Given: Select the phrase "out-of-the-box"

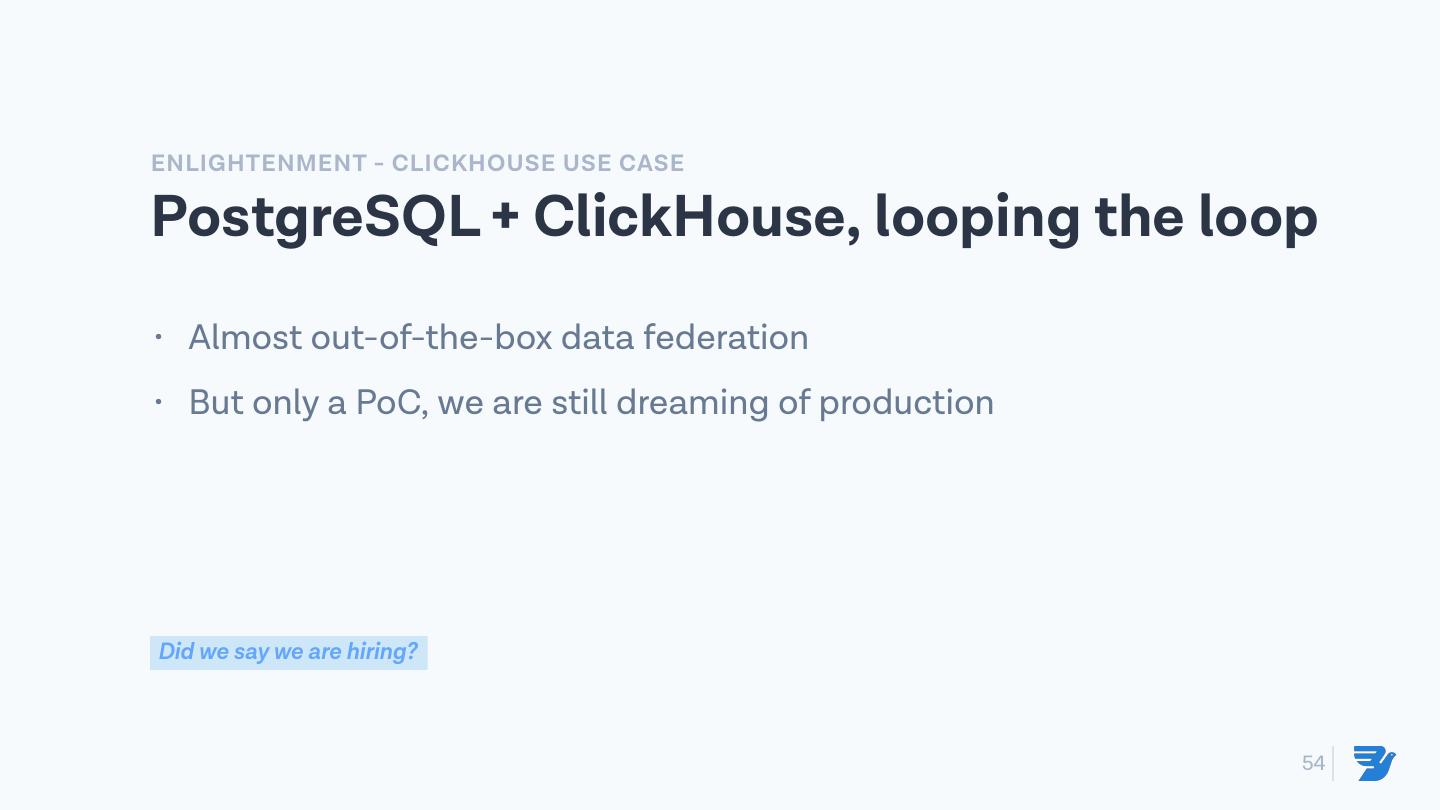Looking at the screenshot, I should (431, 337).
